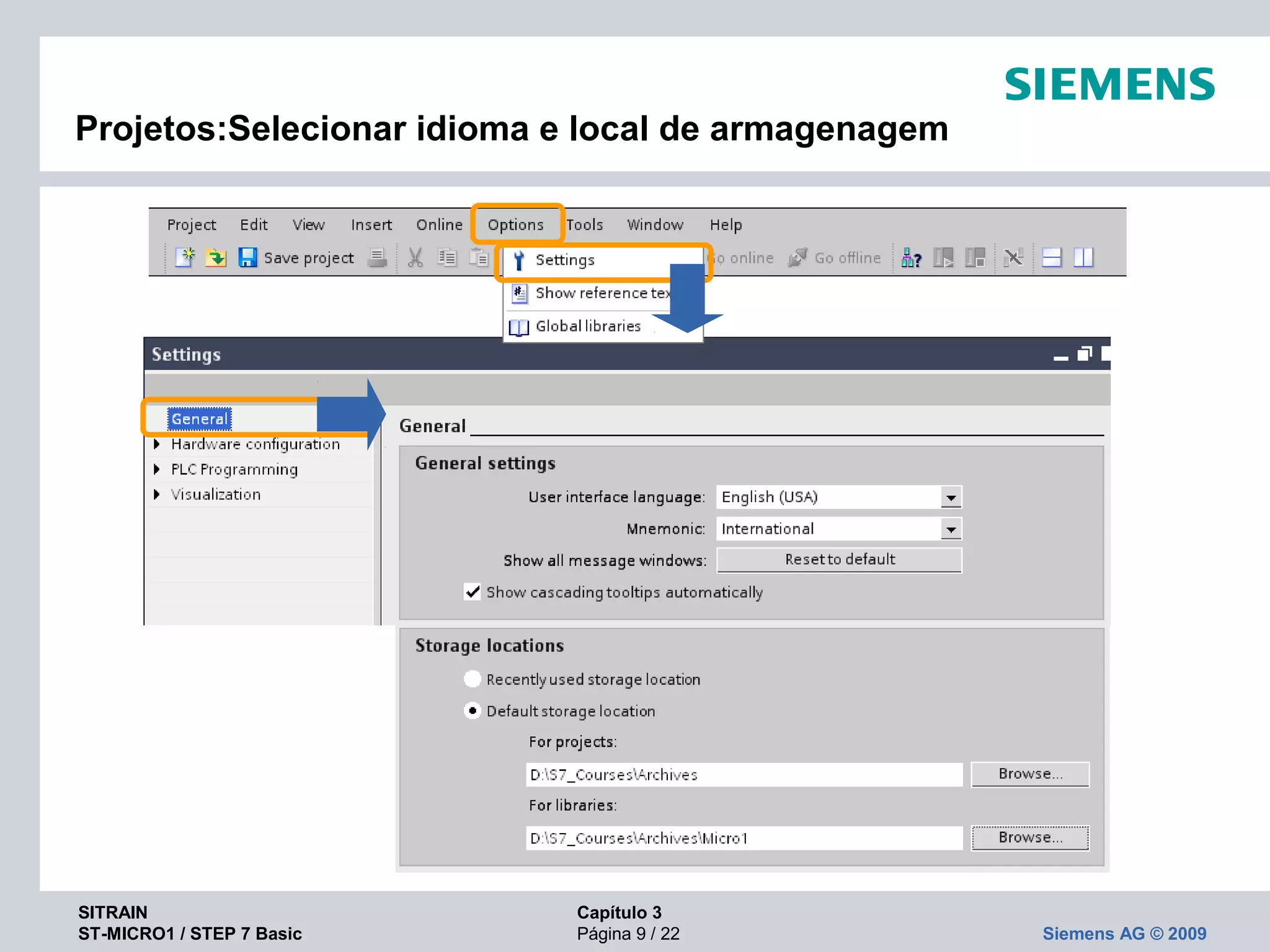The height and width of the screenshot is (952, 1270).
Task: Open the Tools menu
Action: [585, 225]
